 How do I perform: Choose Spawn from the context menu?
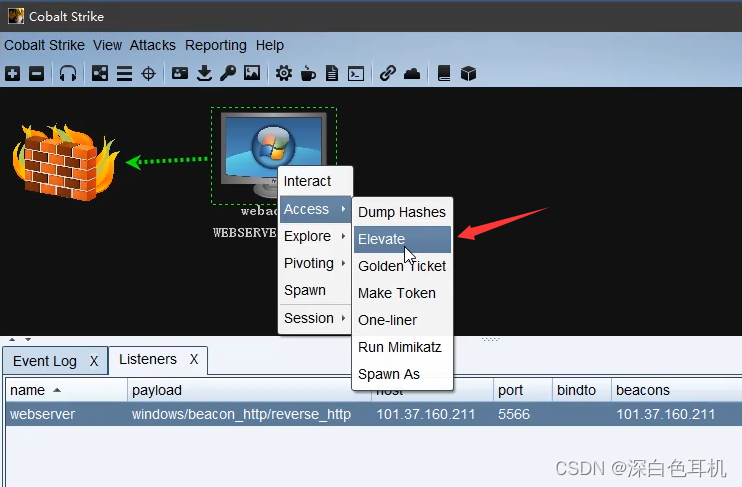[x=315, y=290]
